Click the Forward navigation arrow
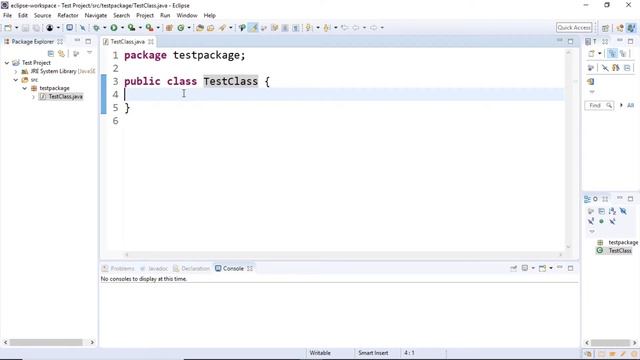The width and height of the screenshot is (640, 360). click(373, 28)
